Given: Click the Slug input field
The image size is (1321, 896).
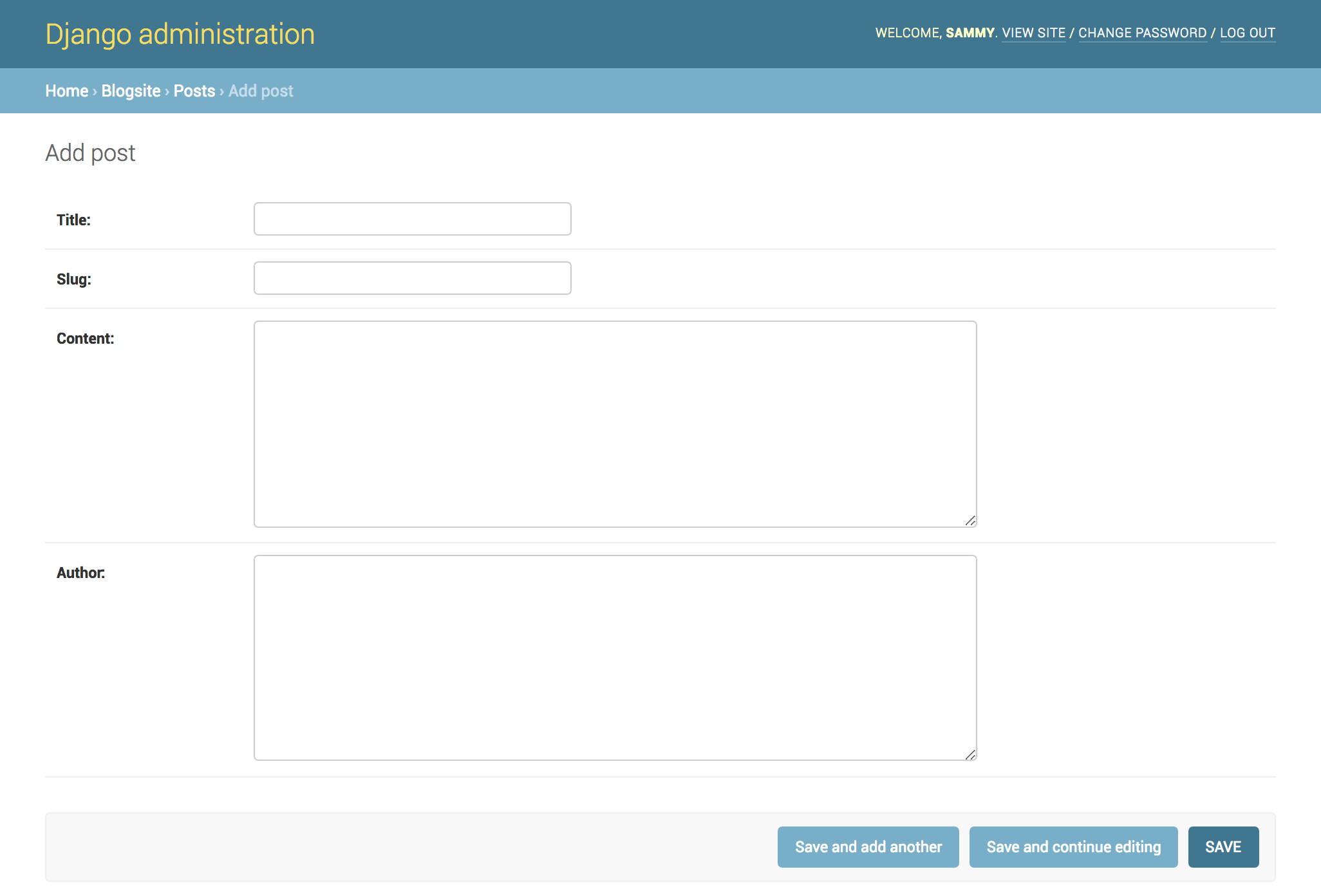Looking at the screenshot, I should [x=412, y=278].
